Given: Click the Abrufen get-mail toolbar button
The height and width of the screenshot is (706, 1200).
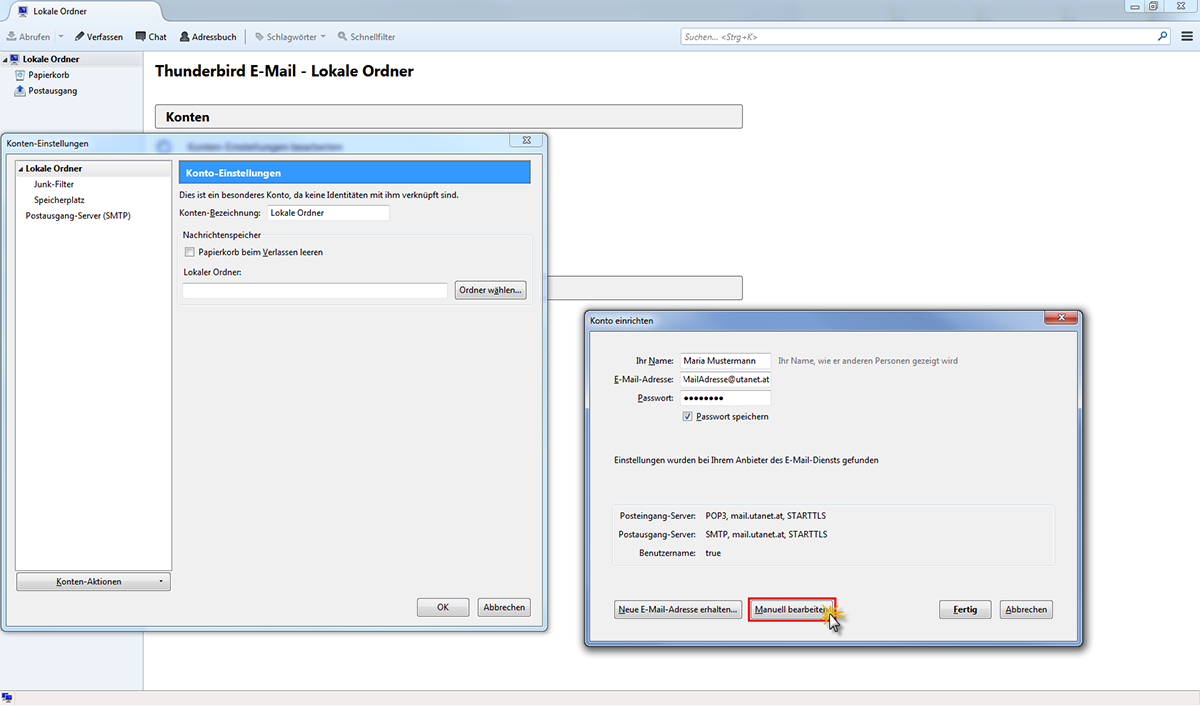Looking at the screenshot, I should click(x=28, y=37).
